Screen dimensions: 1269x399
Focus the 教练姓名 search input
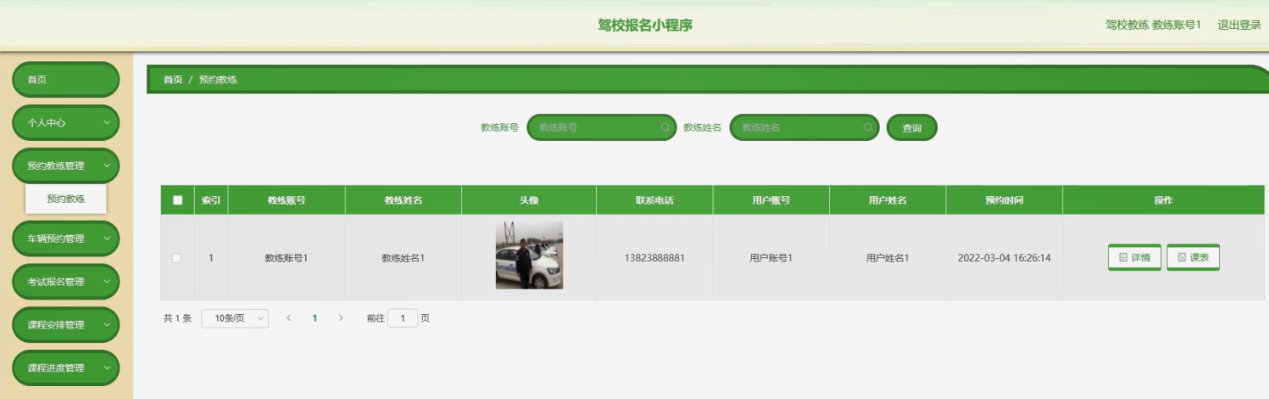805,128
